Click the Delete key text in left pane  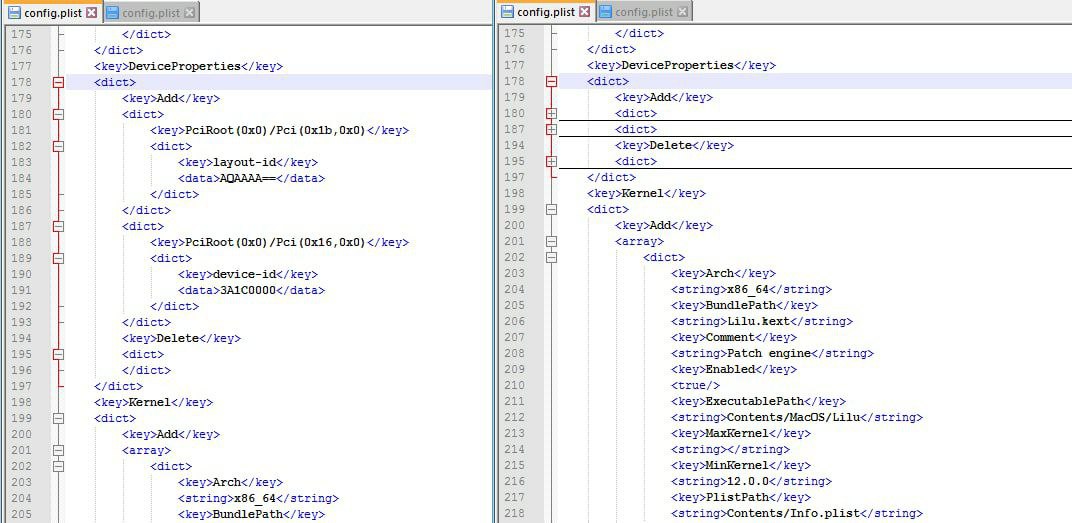(178, 338)
